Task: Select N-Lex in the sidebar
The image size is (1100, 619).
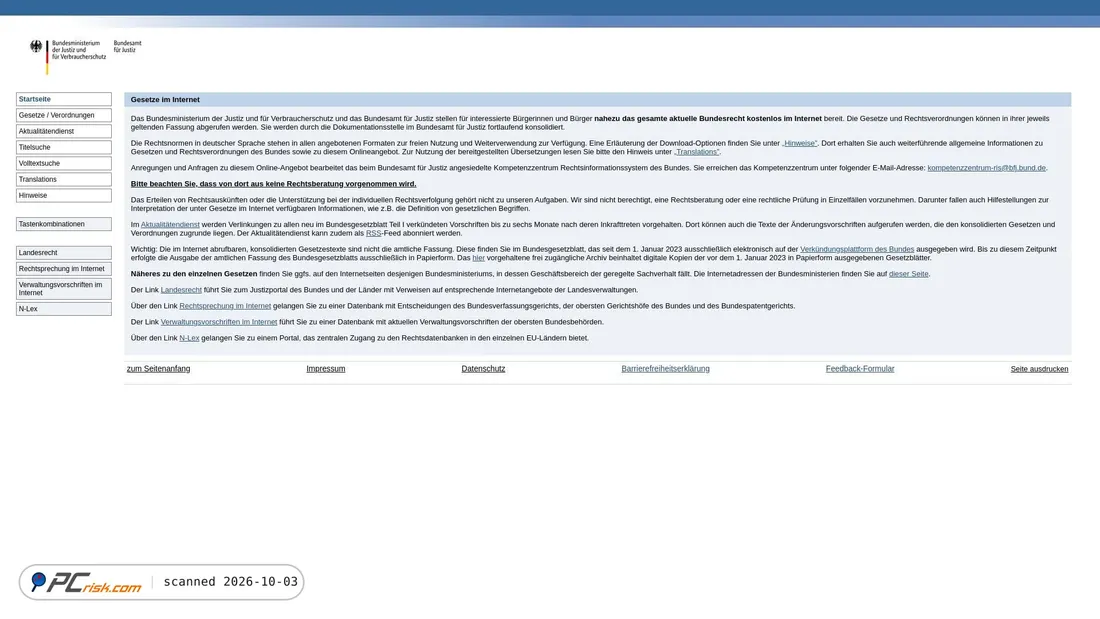Action: tap(64, 309)
